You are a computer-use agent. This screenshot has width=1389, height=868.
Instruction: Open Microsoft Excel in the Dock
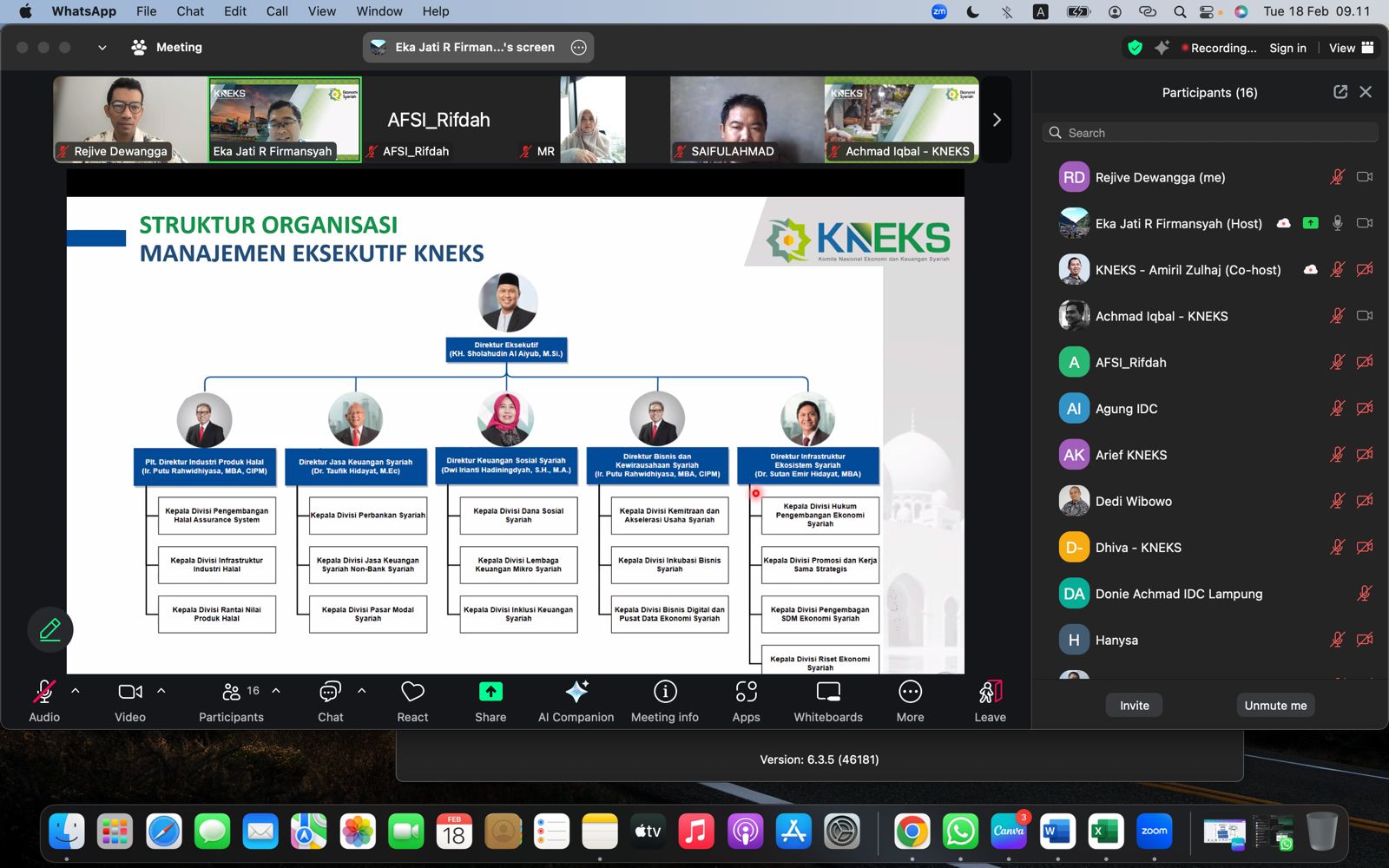click(1105, 832)
